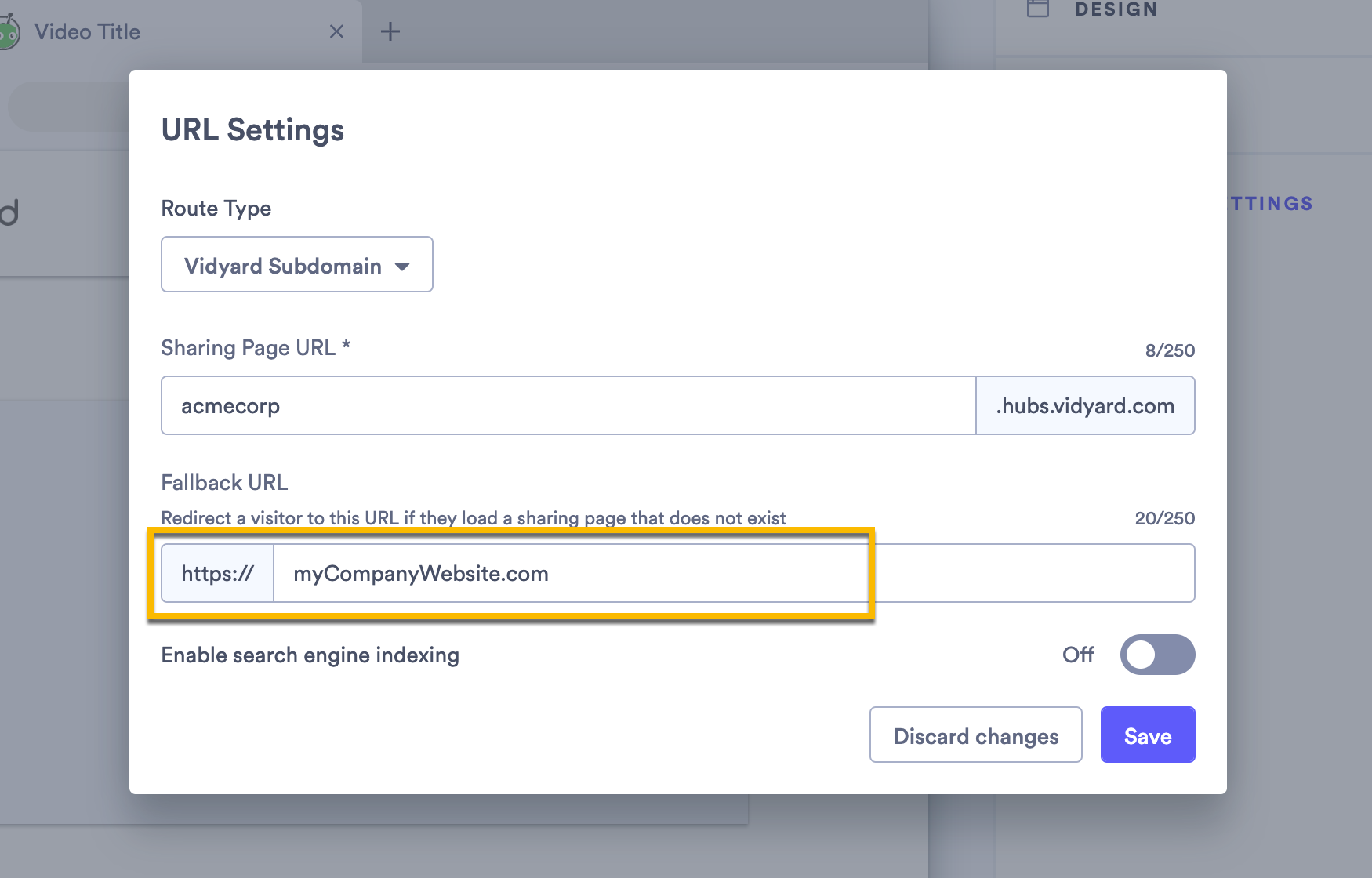
Task: Click the Design calendar-style icon
Action: tap(1038, 9)
